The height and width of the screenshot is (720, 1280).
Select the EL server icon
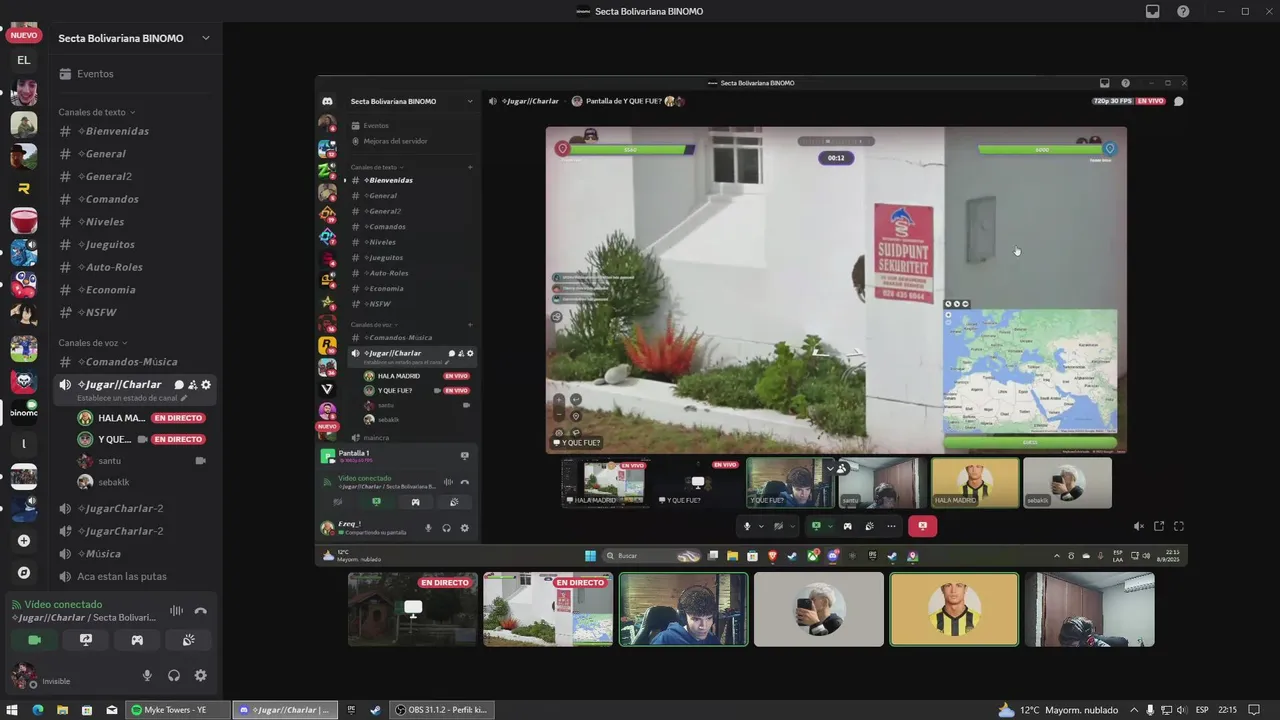point(24,60)
